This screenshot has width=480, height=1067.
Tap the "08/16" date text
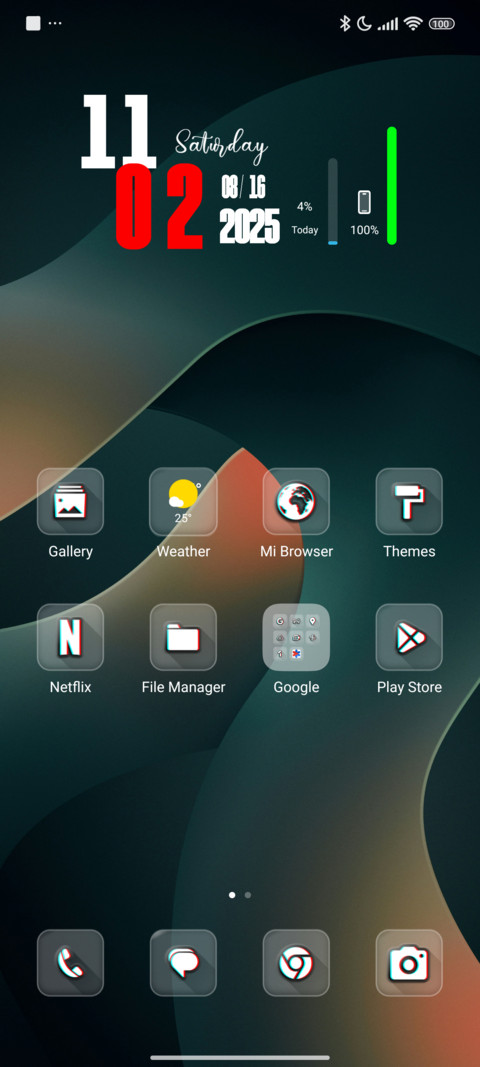click(x=242, y=186)
